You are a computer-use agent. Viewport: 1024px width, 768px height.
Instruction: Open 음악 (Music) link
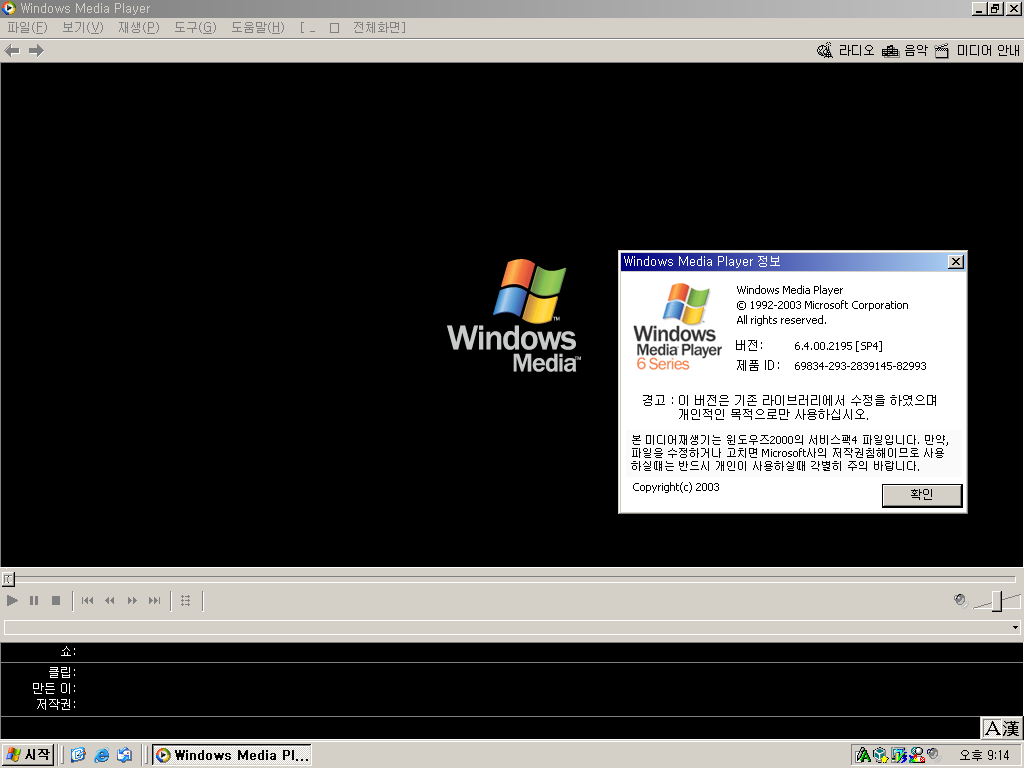coord(916,50)
